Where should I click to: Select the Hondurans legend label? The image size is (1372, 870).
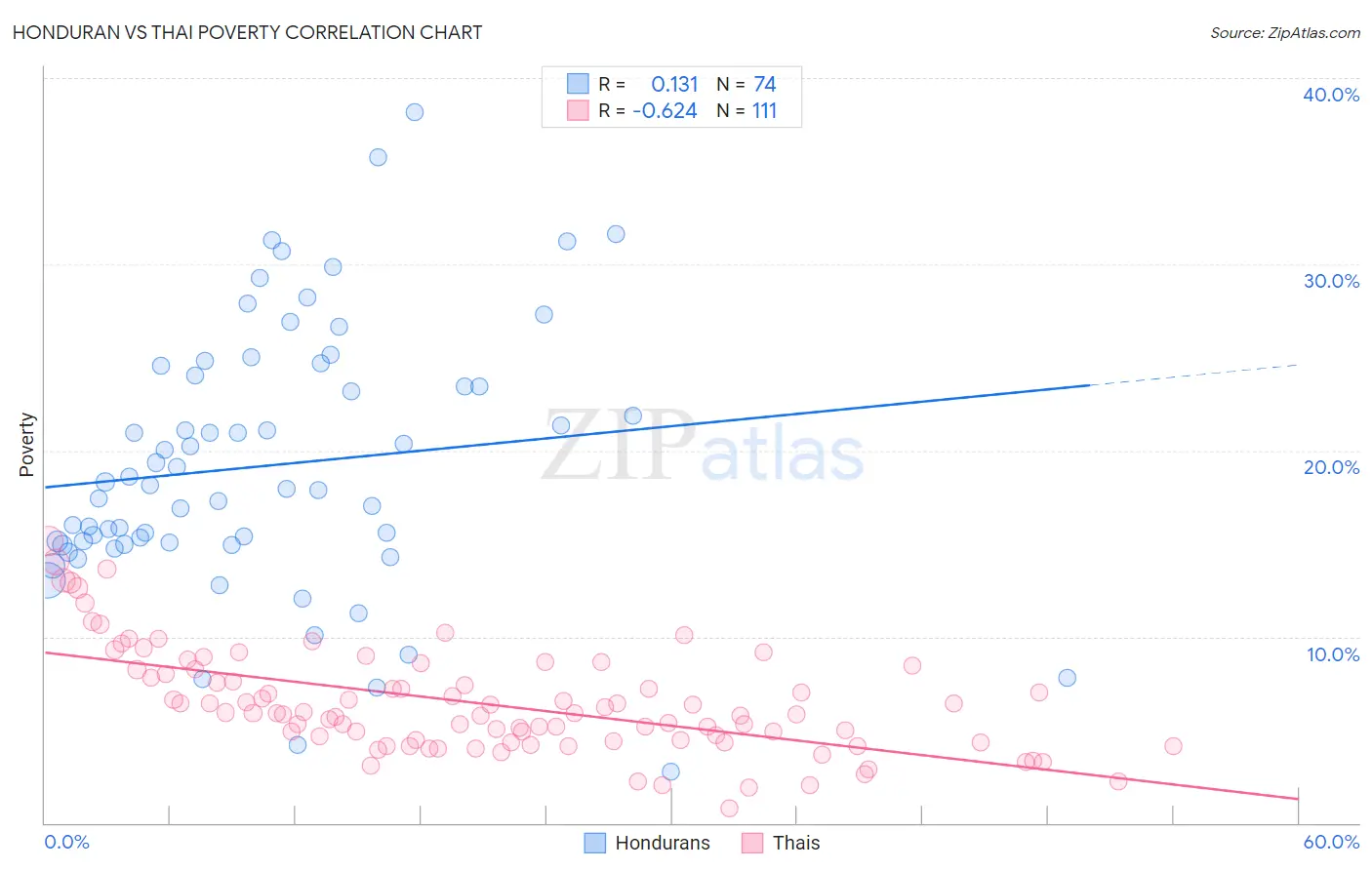pos(663,843)
